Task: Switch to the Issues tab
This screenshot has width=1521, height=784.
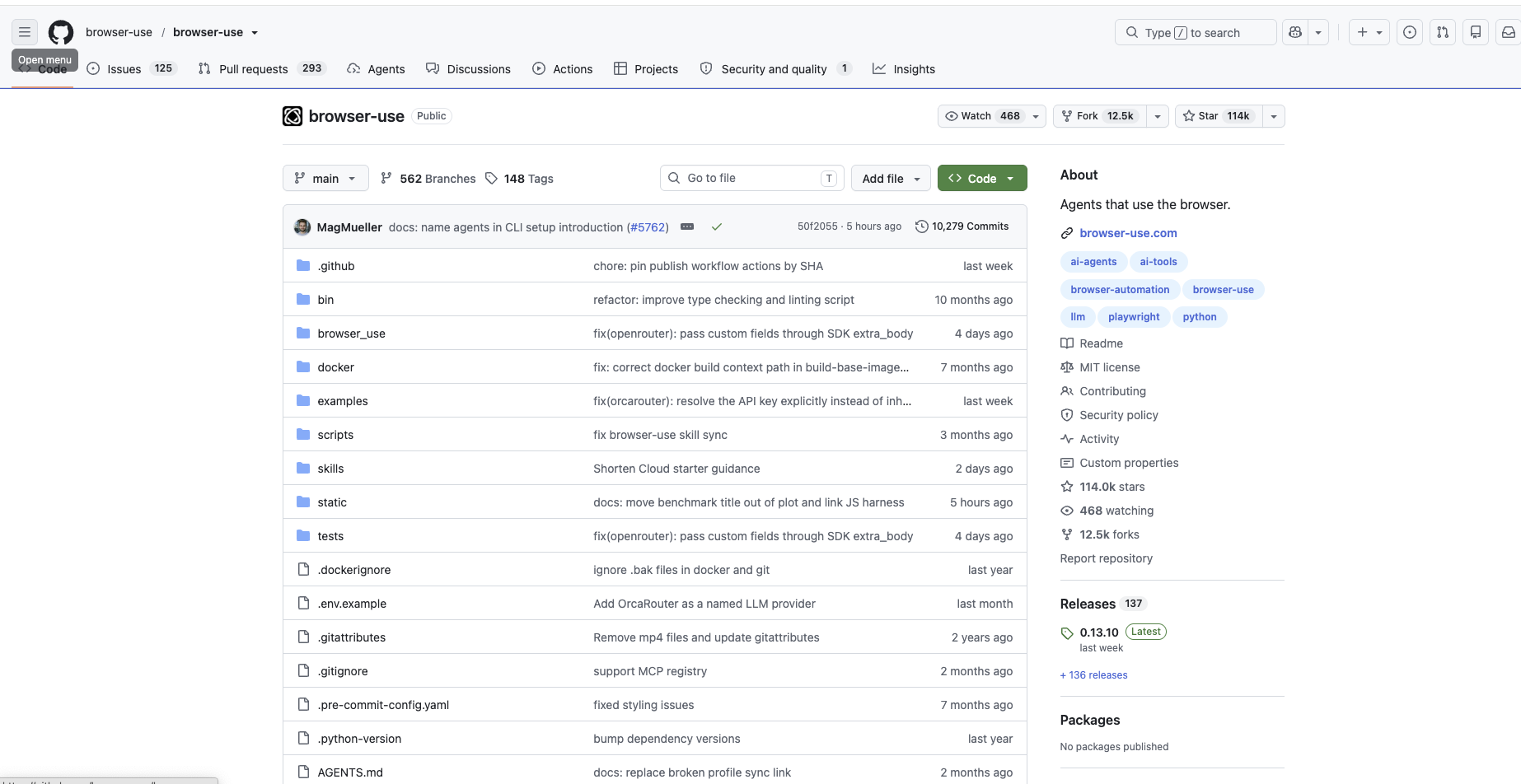Action: coord(132,69)
